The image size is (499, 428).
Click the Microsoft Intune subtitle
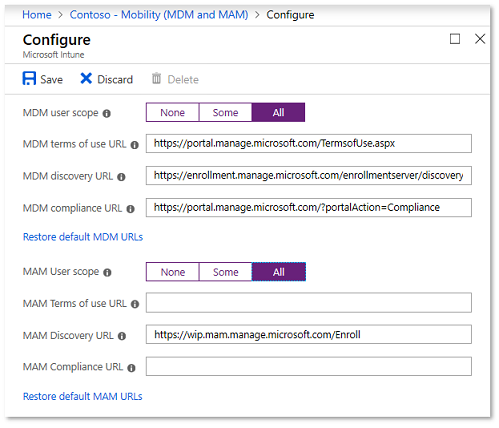click(x=53, y=55)
